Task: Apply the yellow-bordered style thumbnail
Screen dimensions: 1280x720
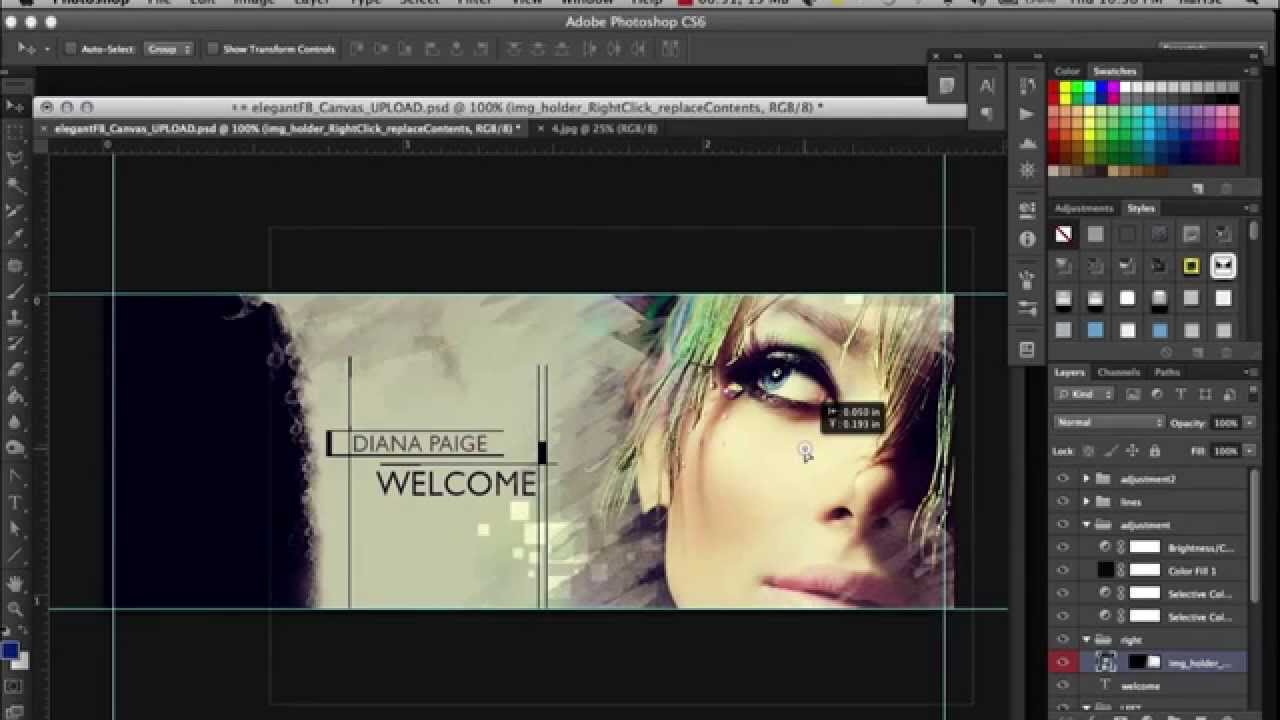Action: pyautogui.click(x=1191, y=266)
